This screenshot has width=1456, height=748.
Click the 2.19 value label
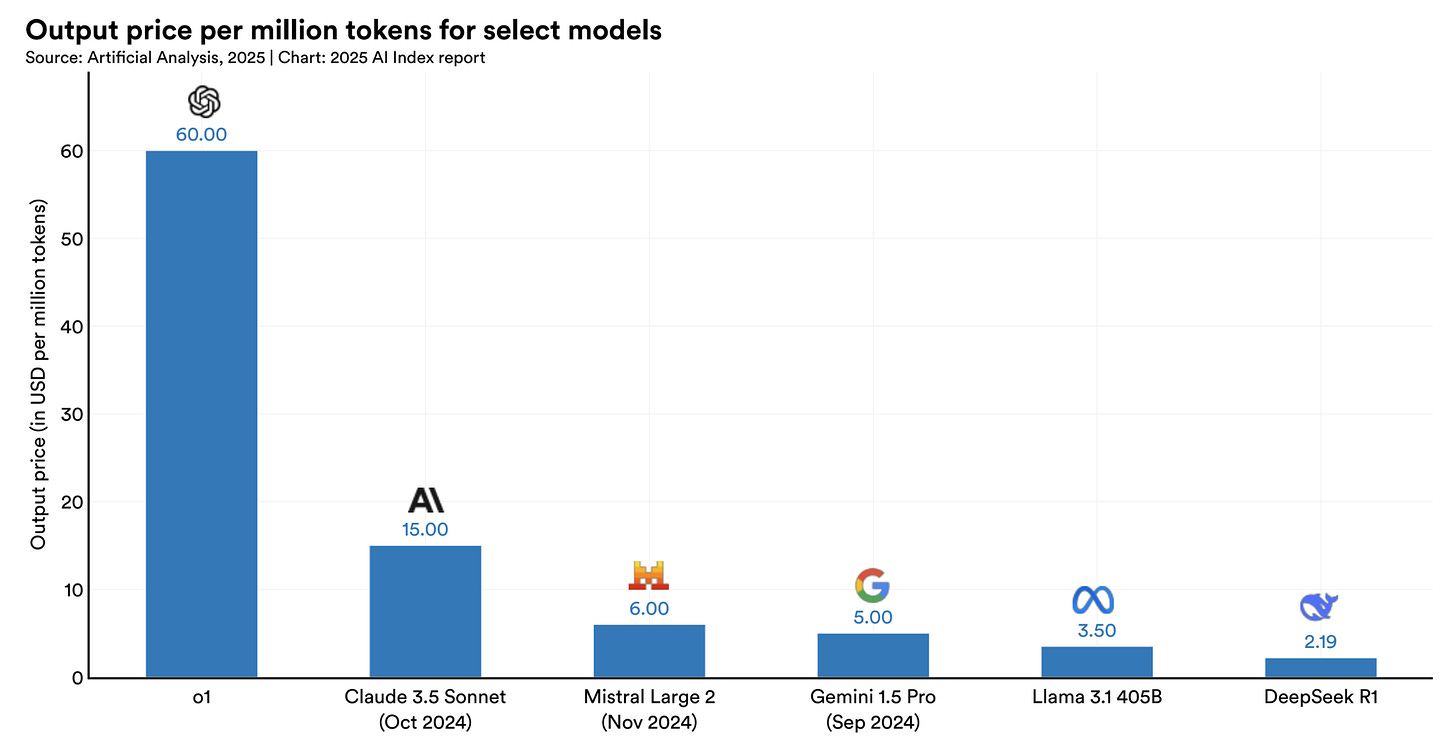(x=1321, y=641)
